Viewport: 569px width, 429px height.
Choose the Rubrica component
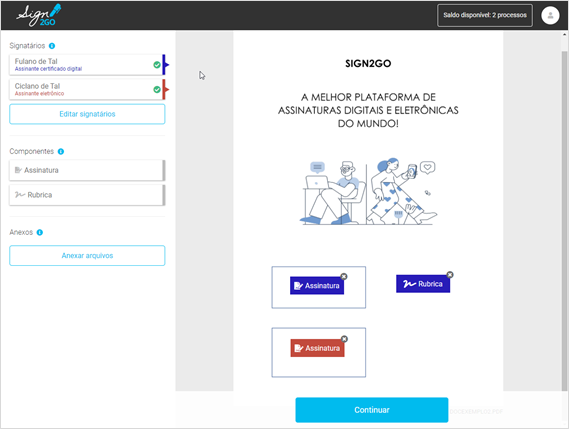tap(87, 195)
